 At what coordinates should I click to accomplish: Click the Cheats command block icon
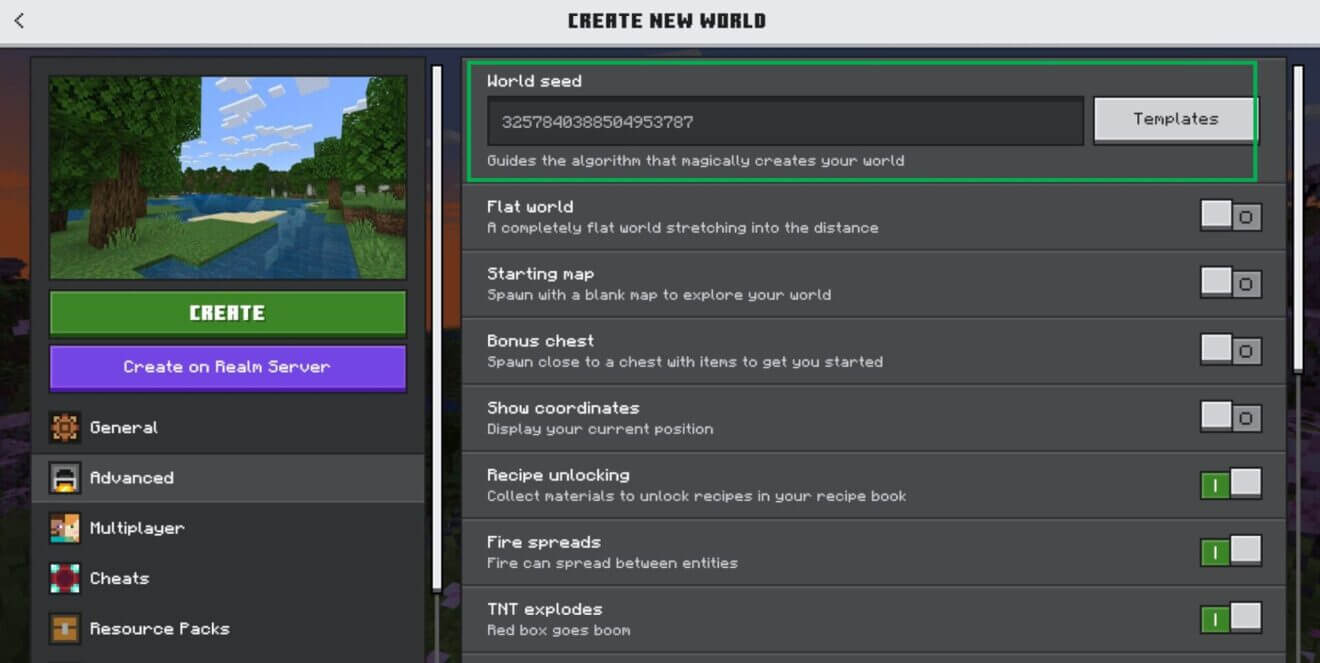coord(65,578)
